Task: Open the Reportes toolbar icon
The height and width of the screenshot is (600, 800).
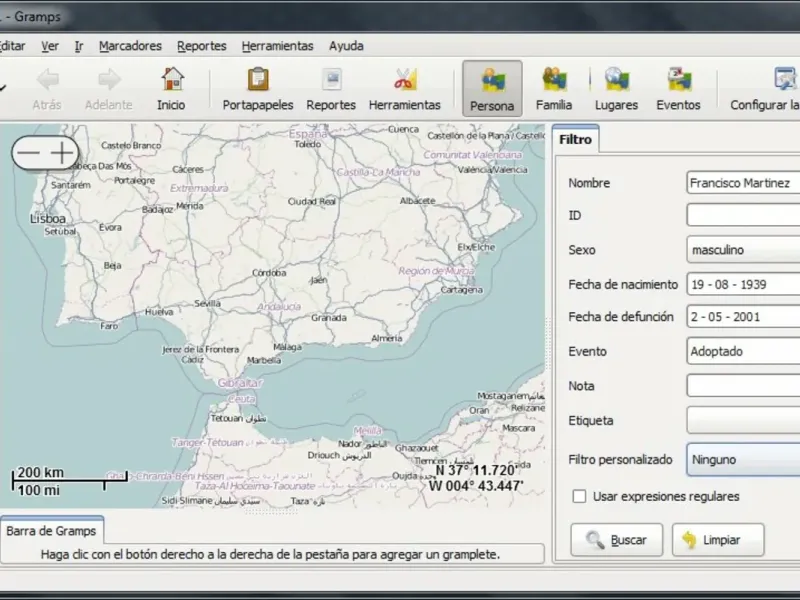Action: pos(331,88)
